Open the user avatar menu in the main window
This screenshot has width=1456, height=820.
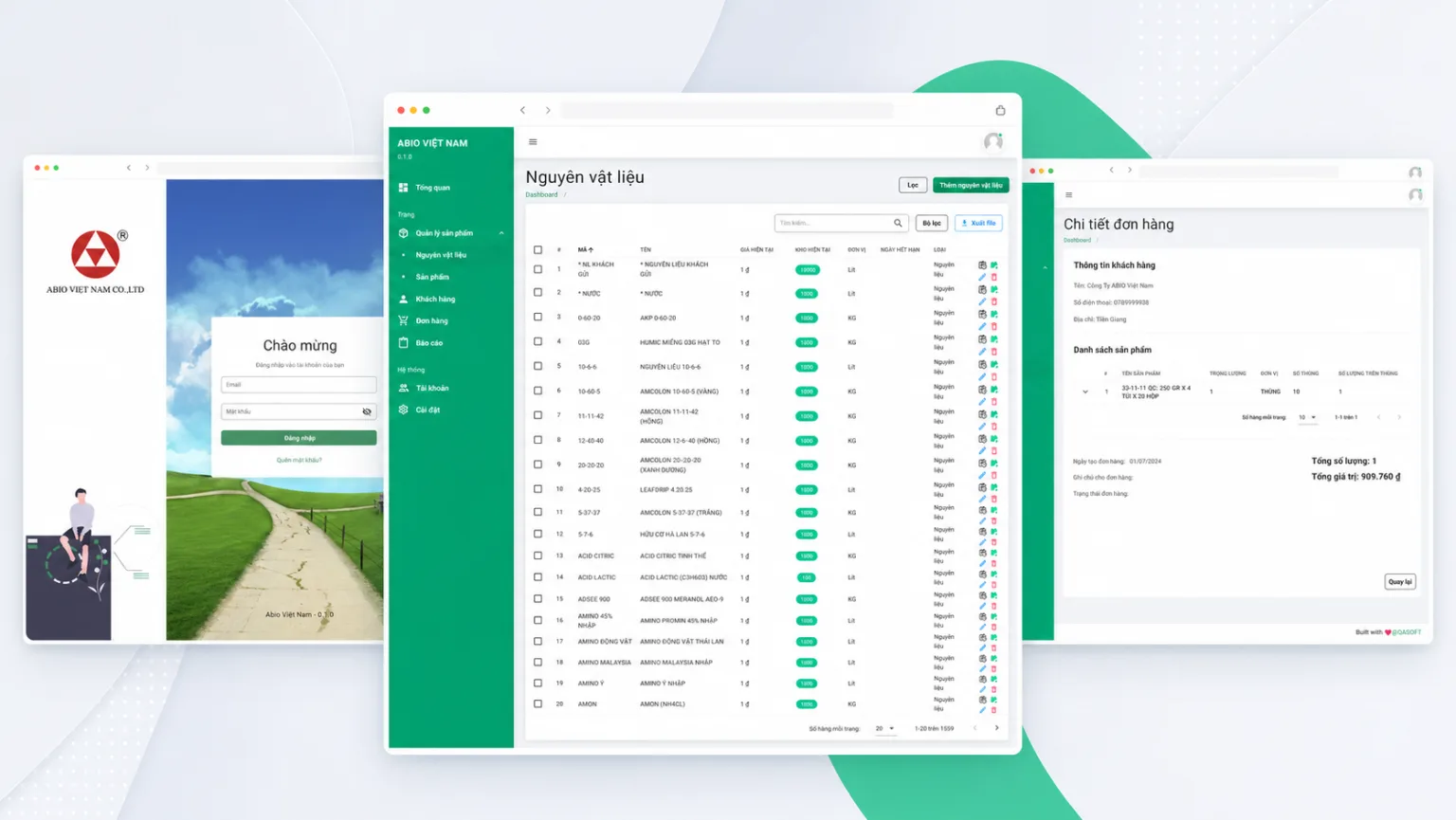click(992, 141)
